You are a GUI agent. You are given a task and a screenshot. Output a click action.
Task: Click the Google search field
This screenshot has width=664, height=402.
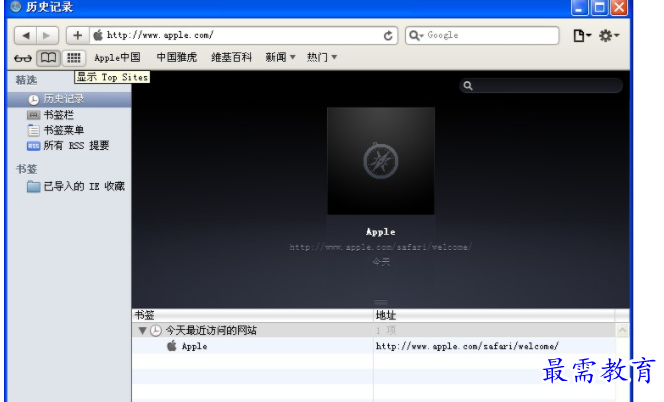point(482,36)
